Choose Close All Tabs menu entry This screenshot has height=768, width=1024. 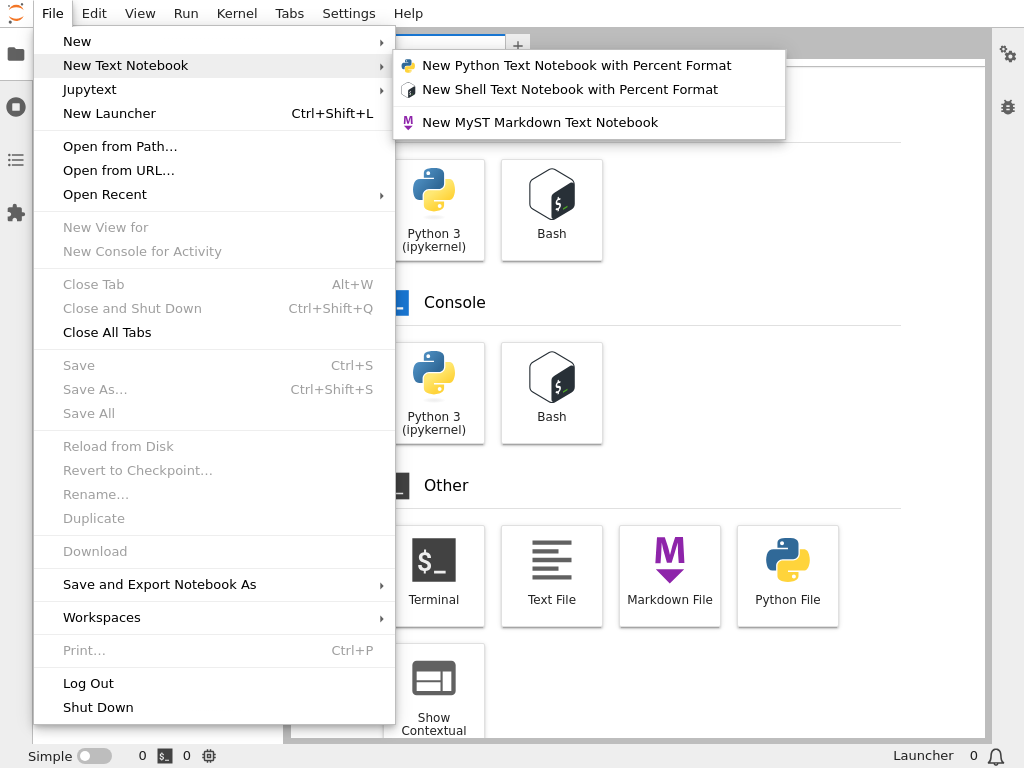[214, 332]
